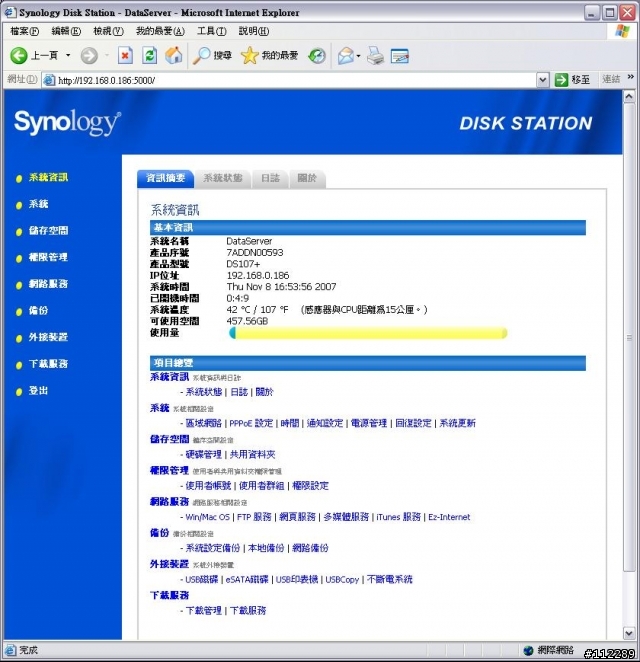The image size is (640, 662).
Task: Open the 下載管理 link
Action: 203,610
